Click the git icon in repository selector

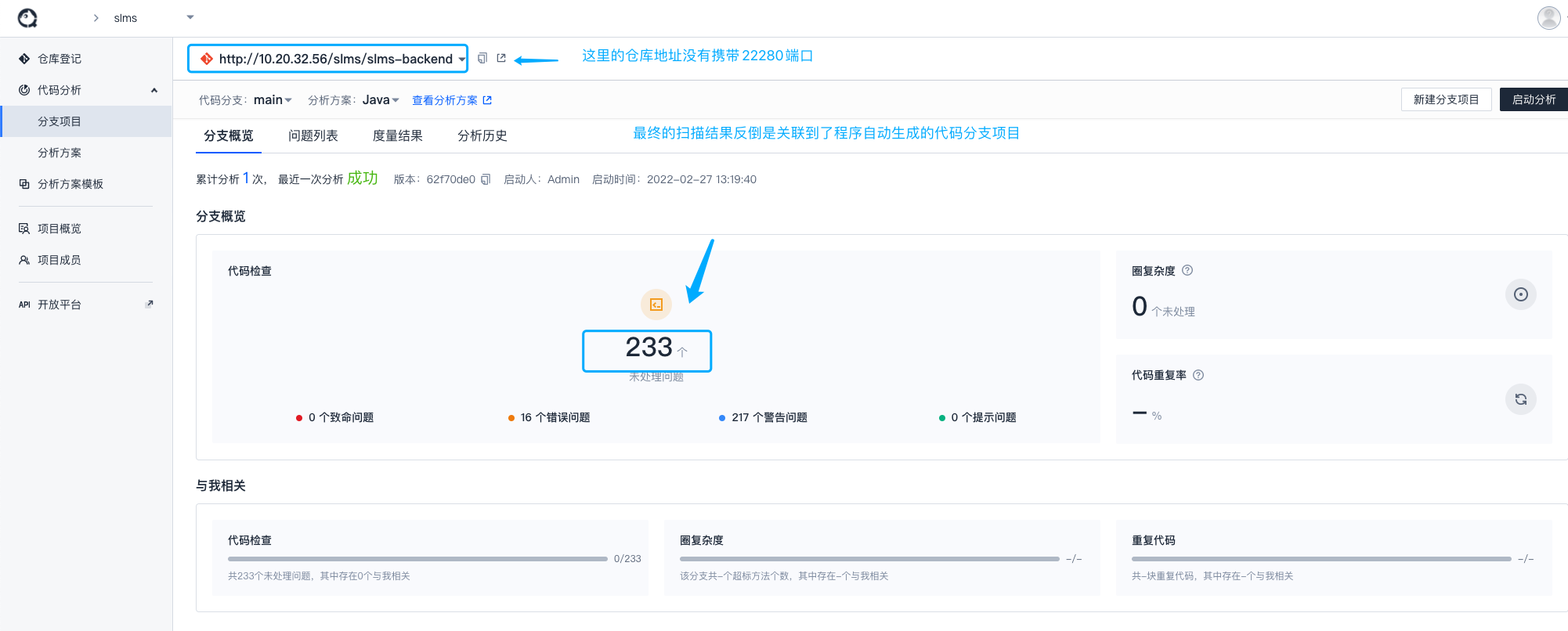(207, 59)
